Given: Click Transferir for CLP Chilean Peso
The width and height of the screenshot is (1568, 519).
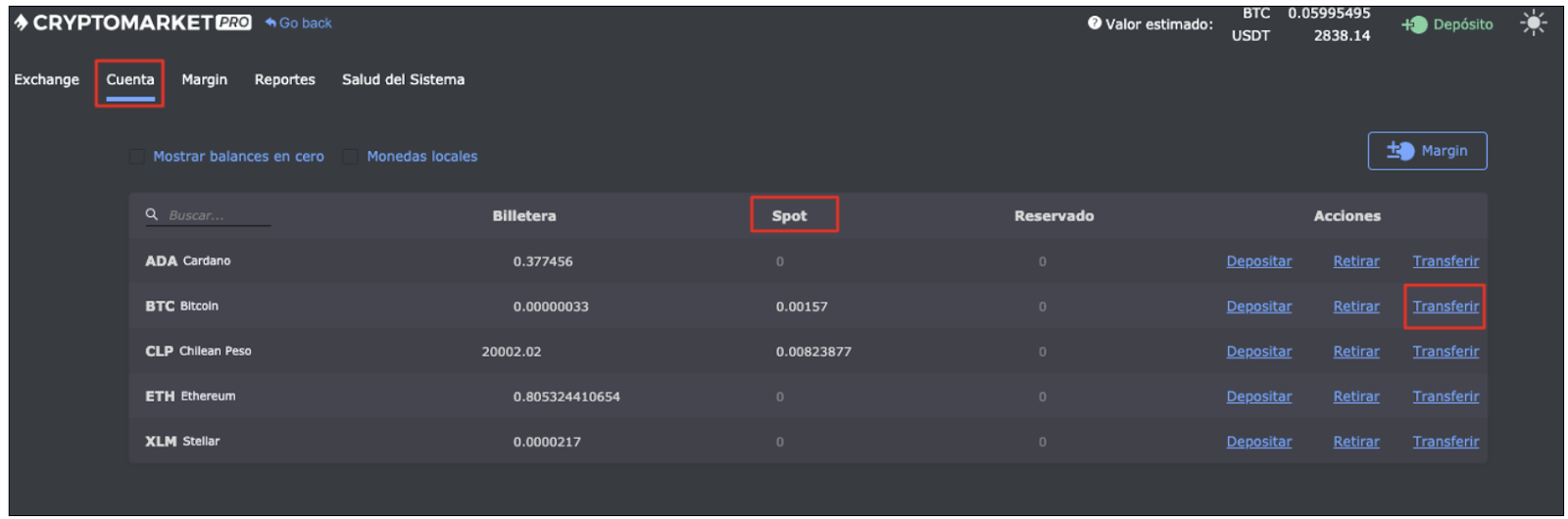Looking at the screenshot, I should click(1445, 352).
